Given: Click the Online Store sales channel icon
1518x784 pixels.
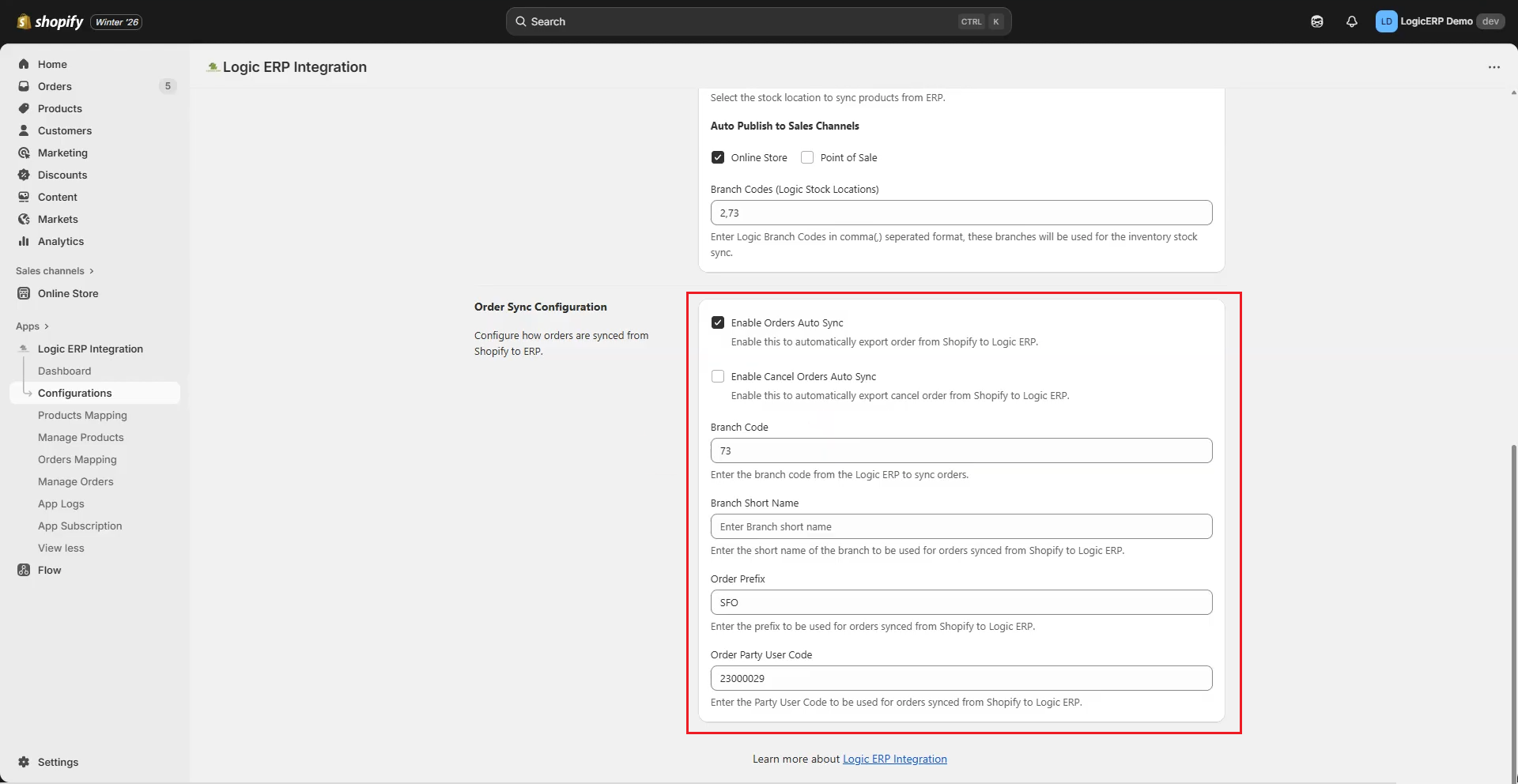Looking at the screenshot, I should 24,293.
